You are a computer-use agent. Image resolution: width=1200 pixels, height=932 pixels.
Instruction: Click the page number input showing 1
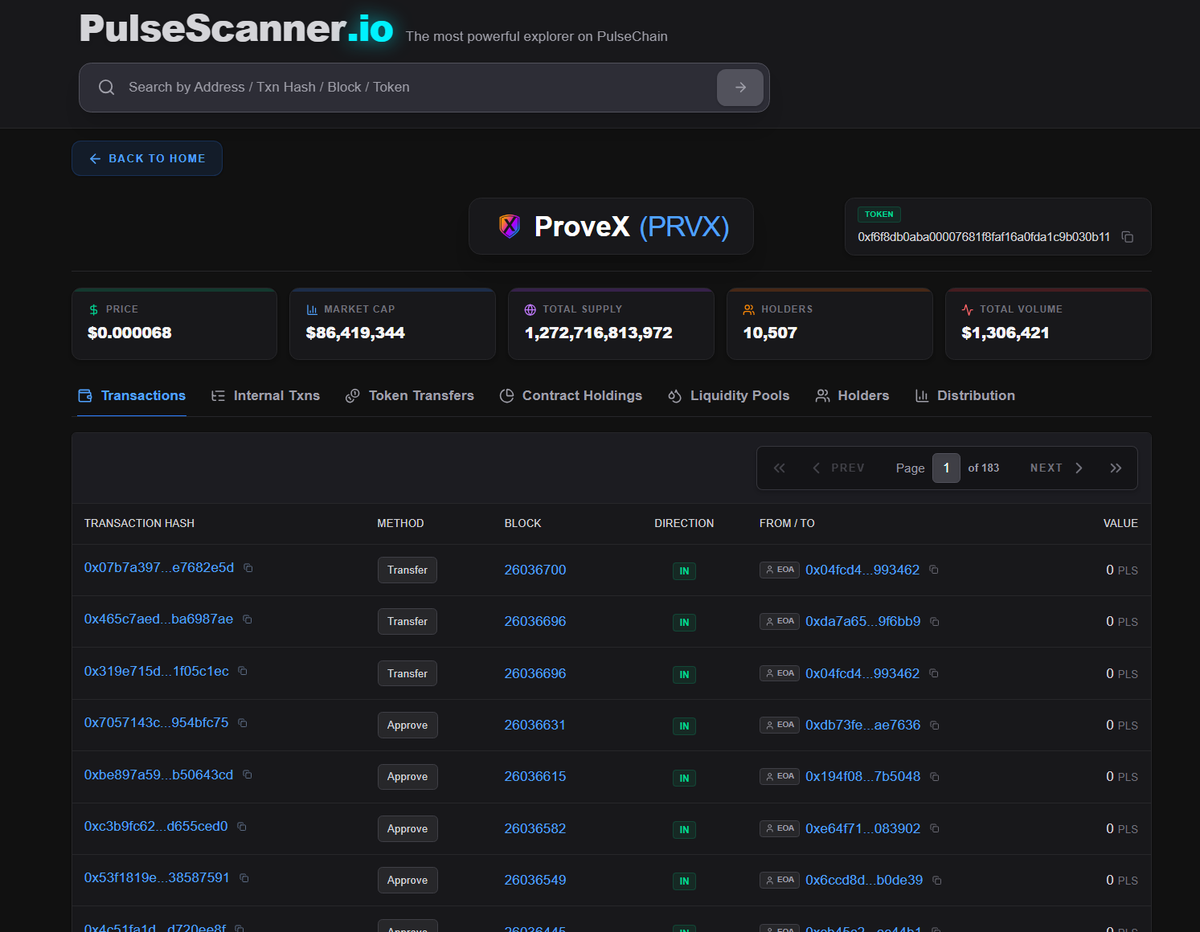(x=946, y=467)
